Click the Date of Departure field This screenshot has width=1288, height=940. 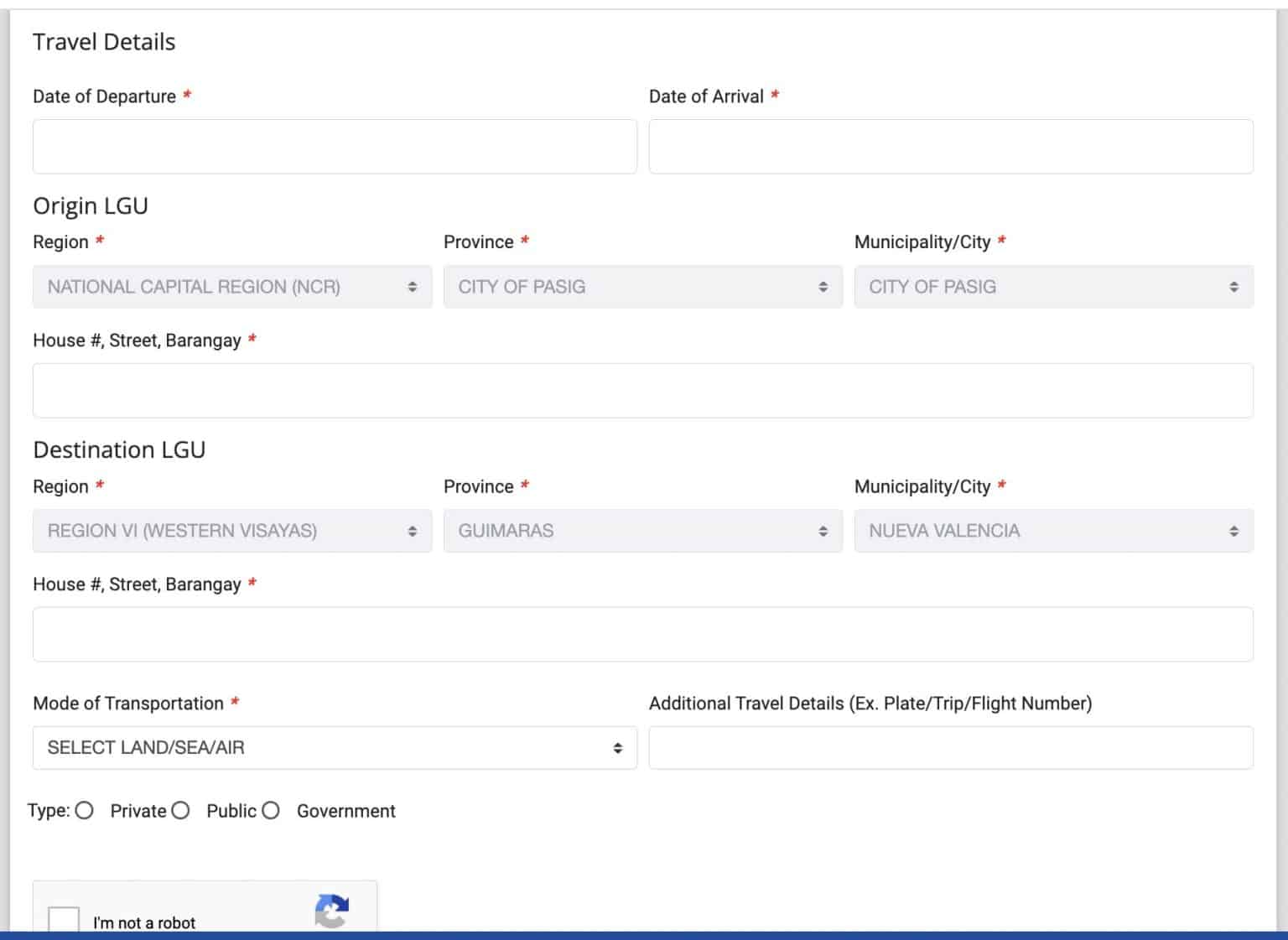334,147
